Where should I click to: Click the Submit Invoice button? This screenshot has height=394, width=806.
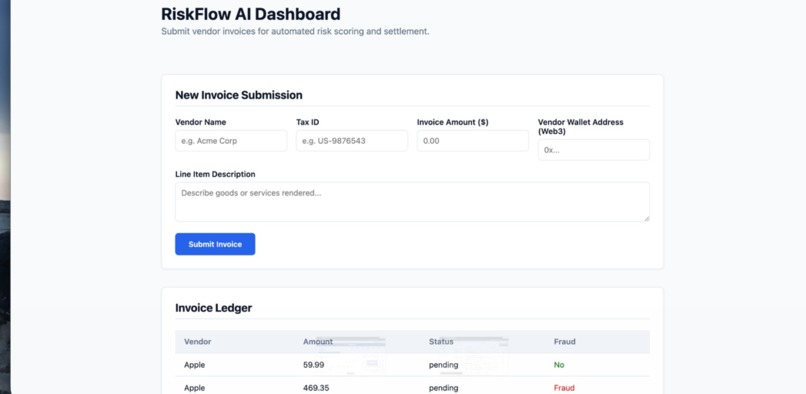[x=215, y=244]
